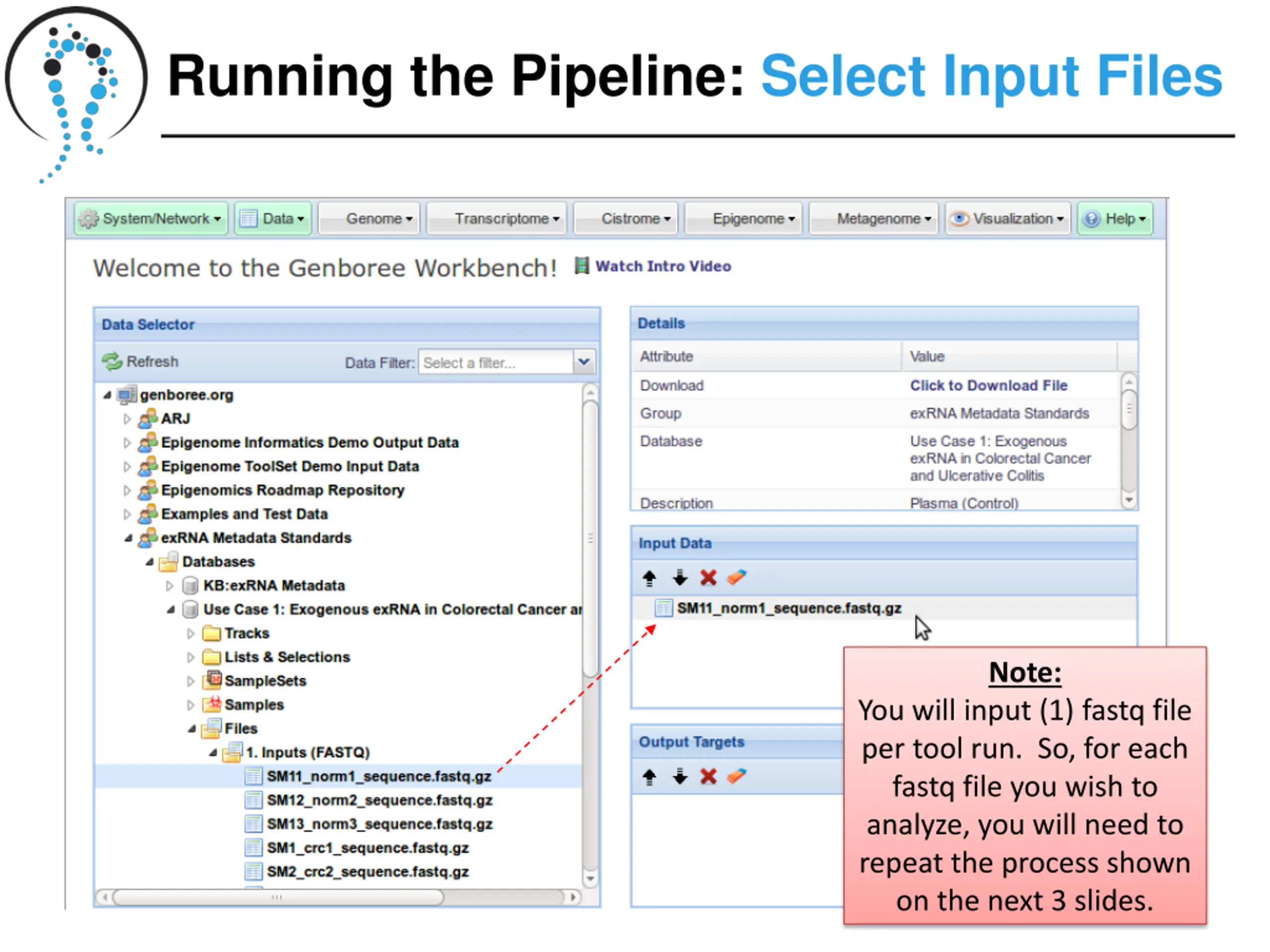The height and width of the screenshot is (952, 1270).
Task: Remove selected item from Output Targets
Action: [708, 777]
